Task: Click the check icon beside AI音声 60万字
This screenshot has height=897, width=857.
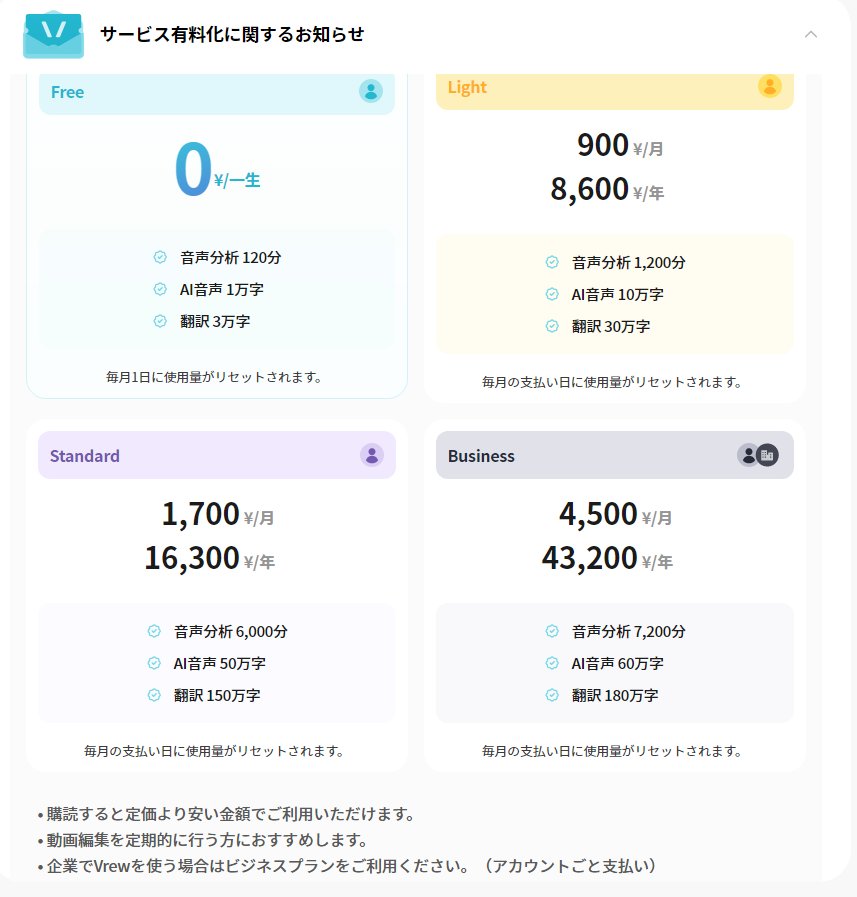Action: click(550, 663)
